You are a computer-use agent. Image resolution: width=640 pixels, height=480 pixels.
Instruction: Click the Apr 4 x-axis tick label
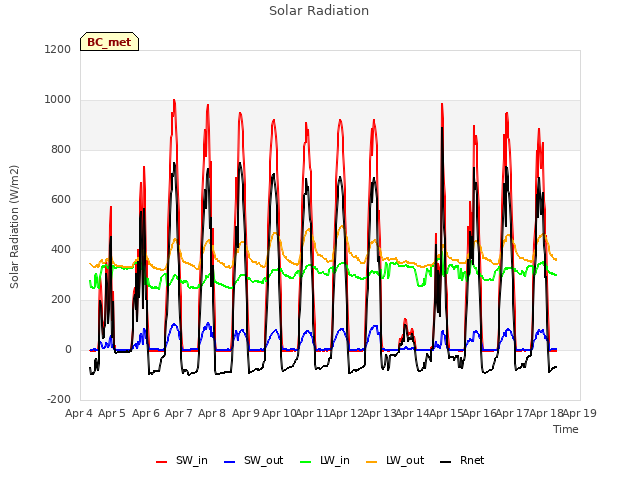(x=79, y=413)
